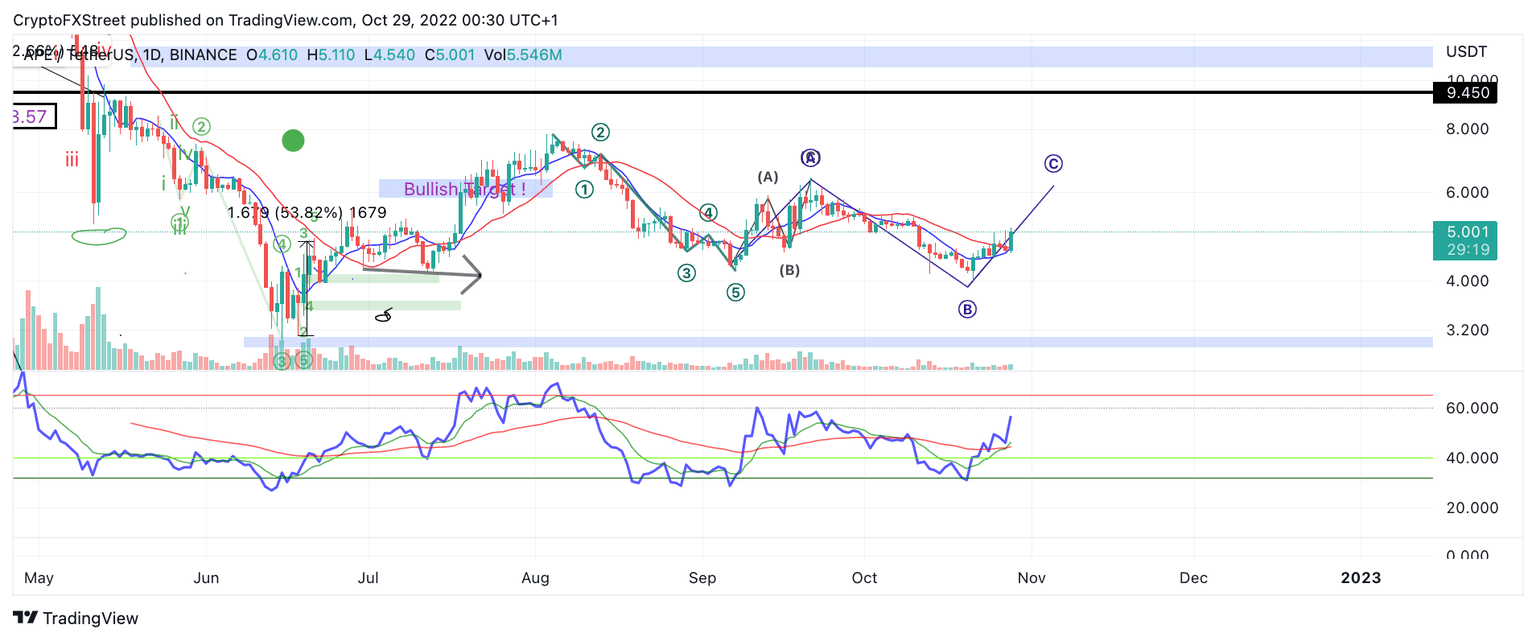Click the USDT currency label

(1466, 52)
